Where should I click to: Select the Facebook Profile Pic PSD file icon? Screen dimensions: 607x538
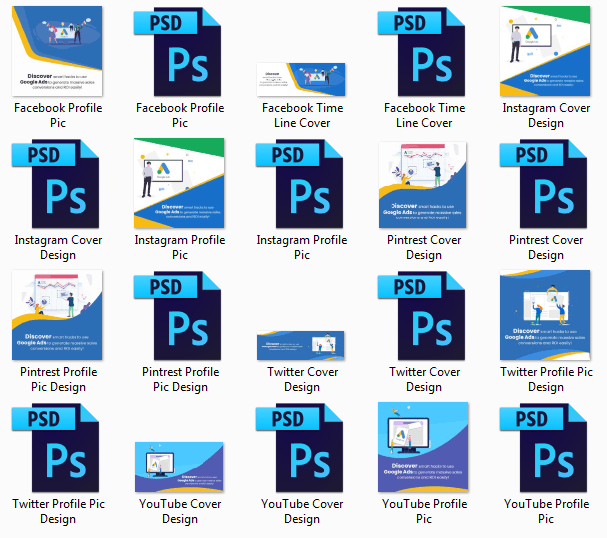(x=179, y=50)
